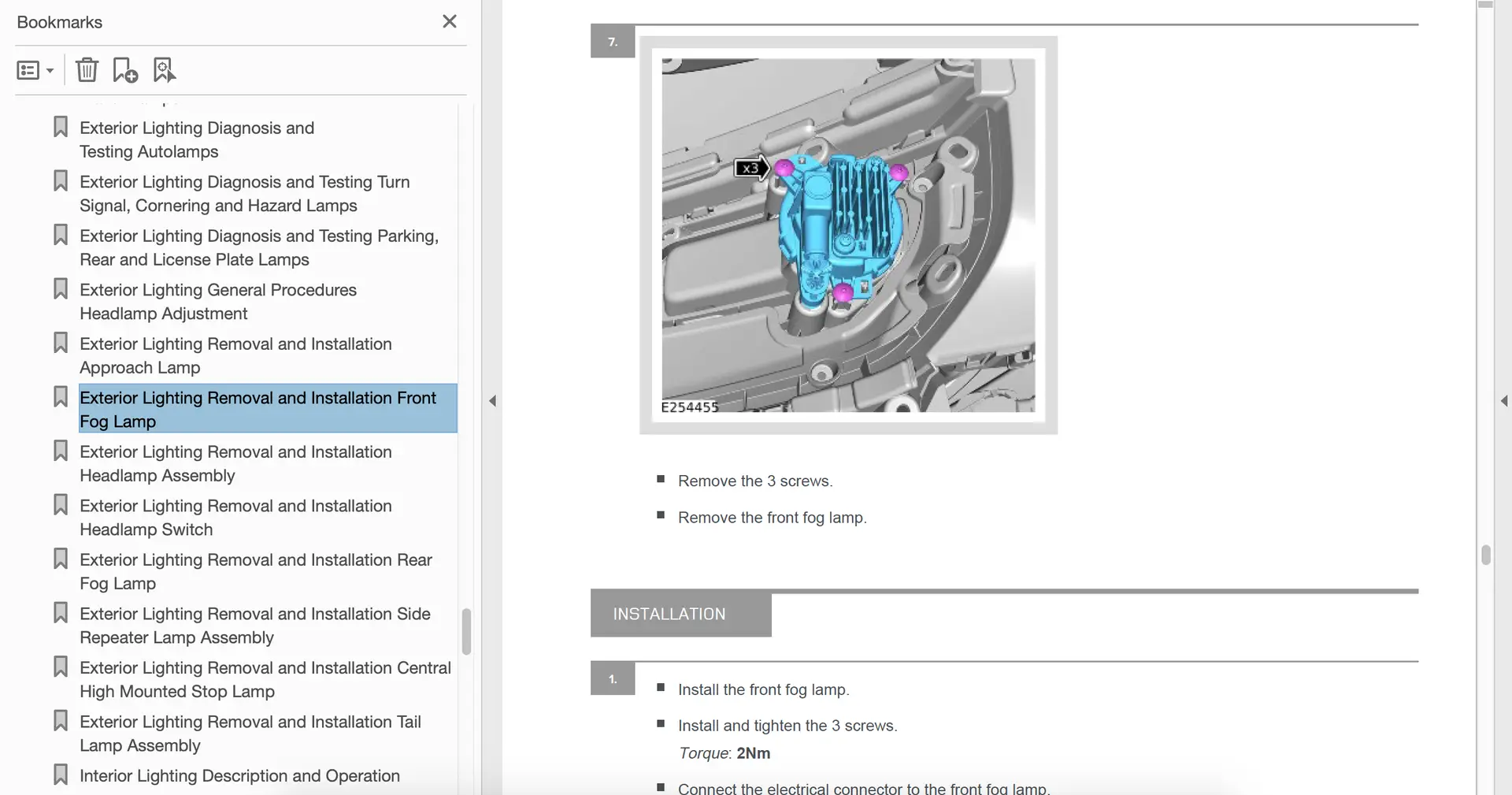The image size is (1512, 795).
Task: Open Rear Fog Lamp removal bookmark
Action: (x=256, y=571)
